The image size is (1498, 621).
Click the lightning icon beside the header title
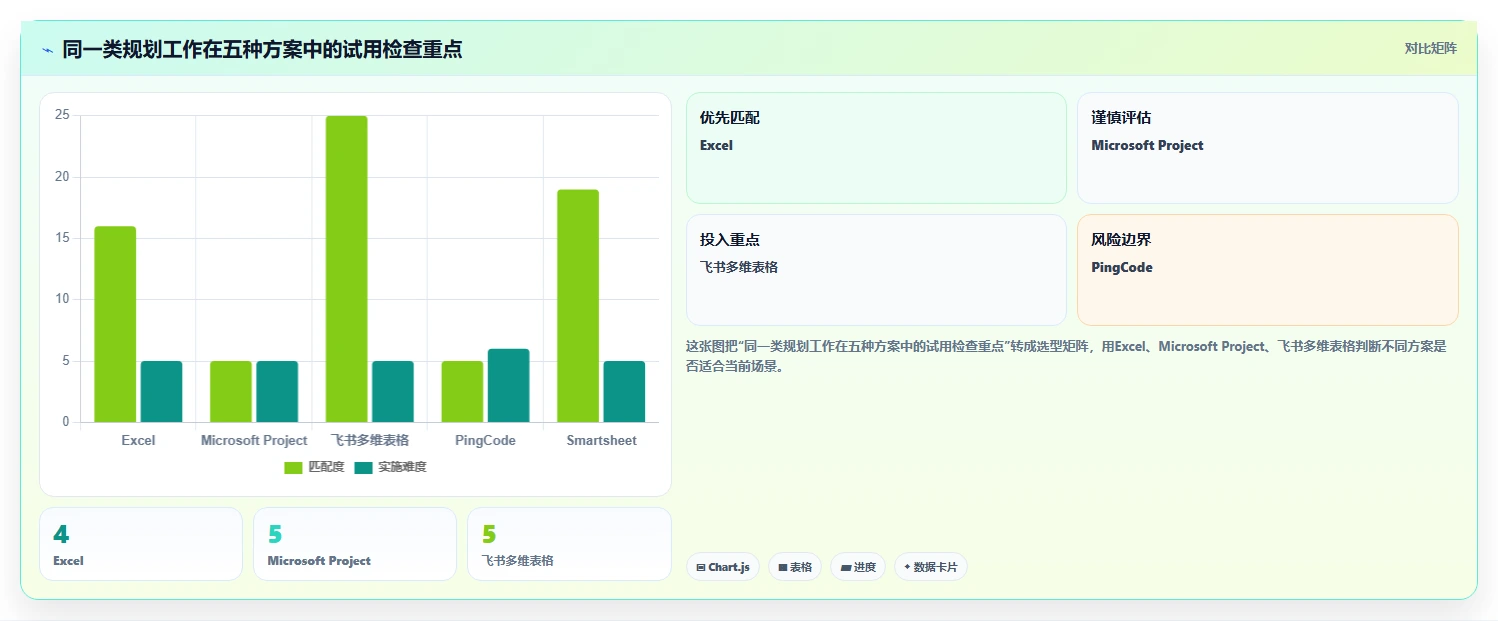pos(48,50)
